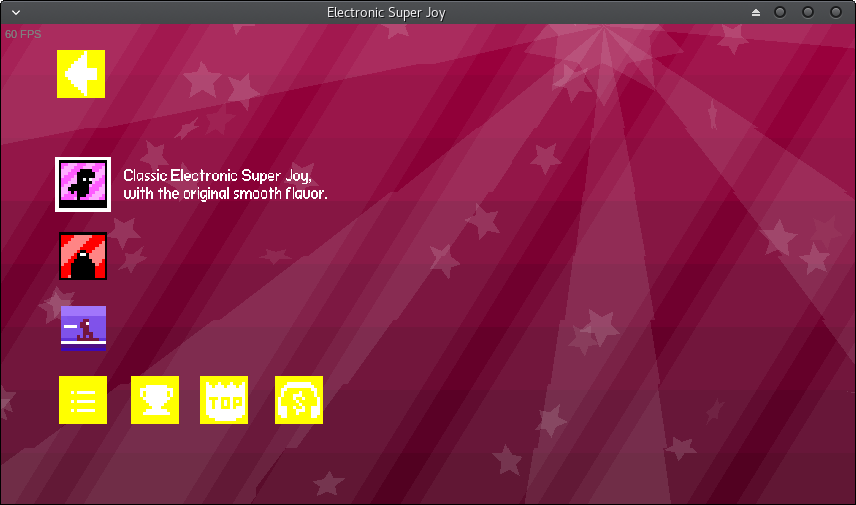Click the spotlight burst center near the top
The width and height of the screenshot is (856, 505).
[603, 30]
